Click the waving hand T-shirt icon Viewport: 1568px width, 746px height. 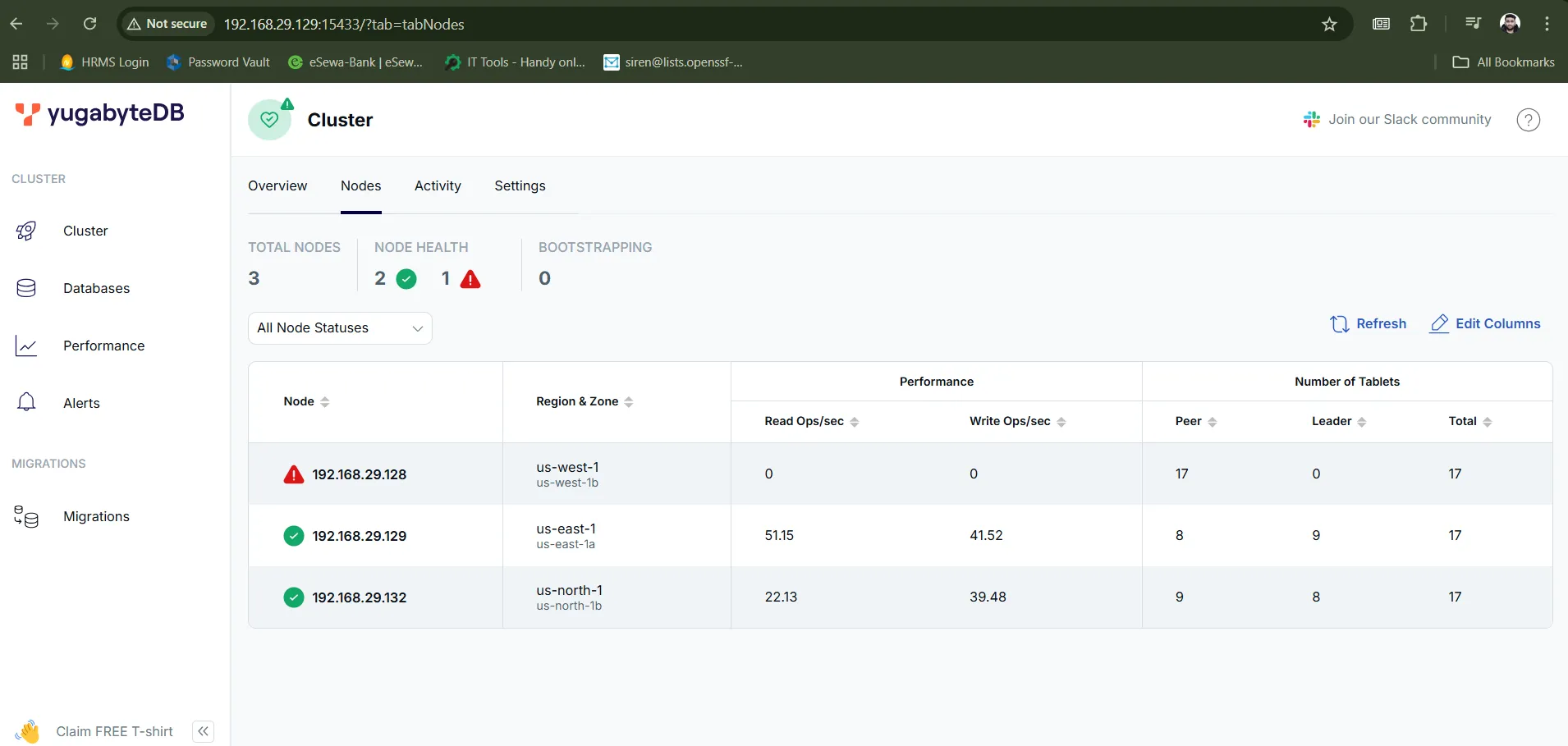(x=27, y=731)
